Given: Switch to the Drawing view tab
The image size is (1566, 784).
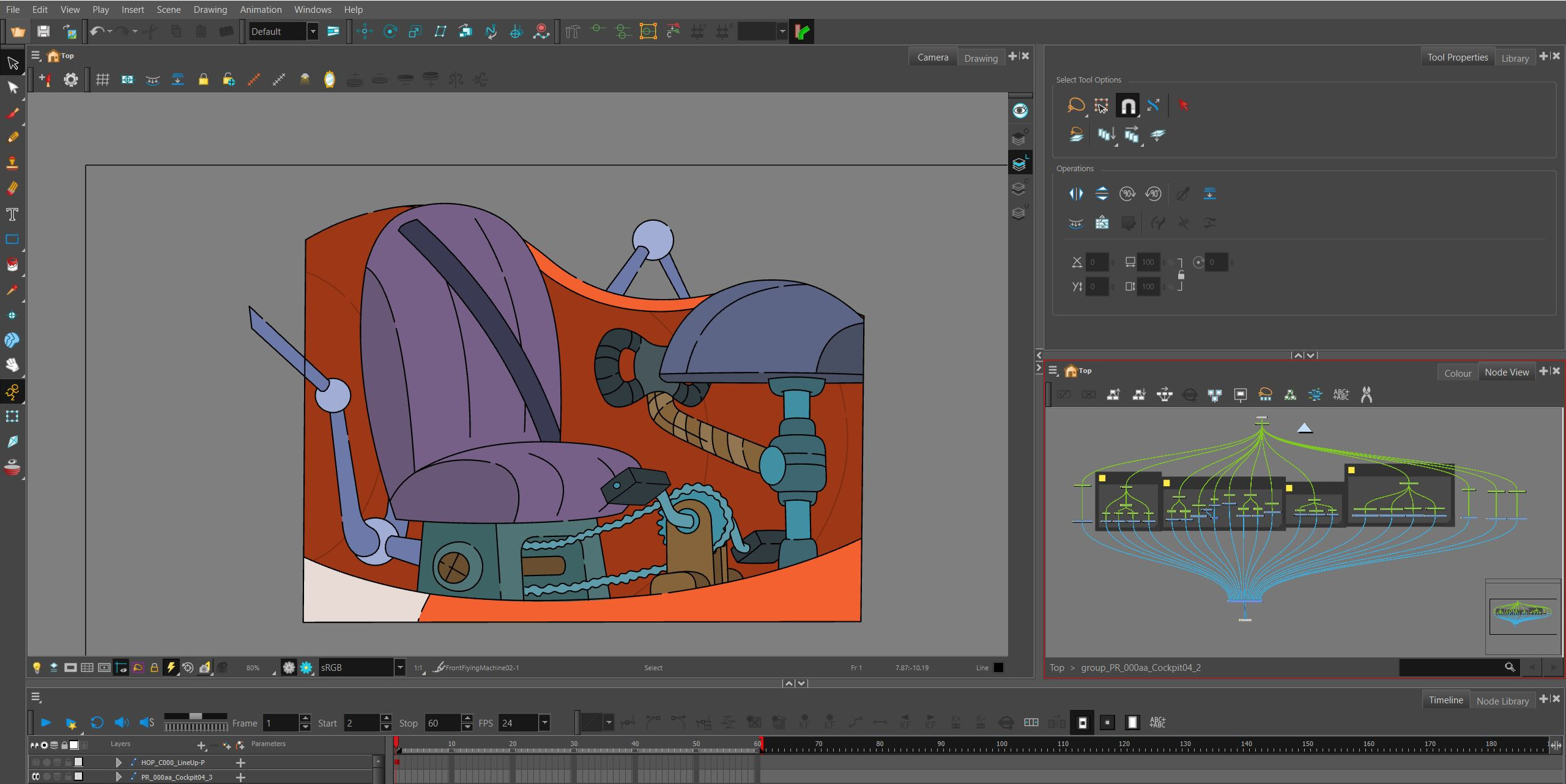Looking at the screenshot, I should (981, 58).
